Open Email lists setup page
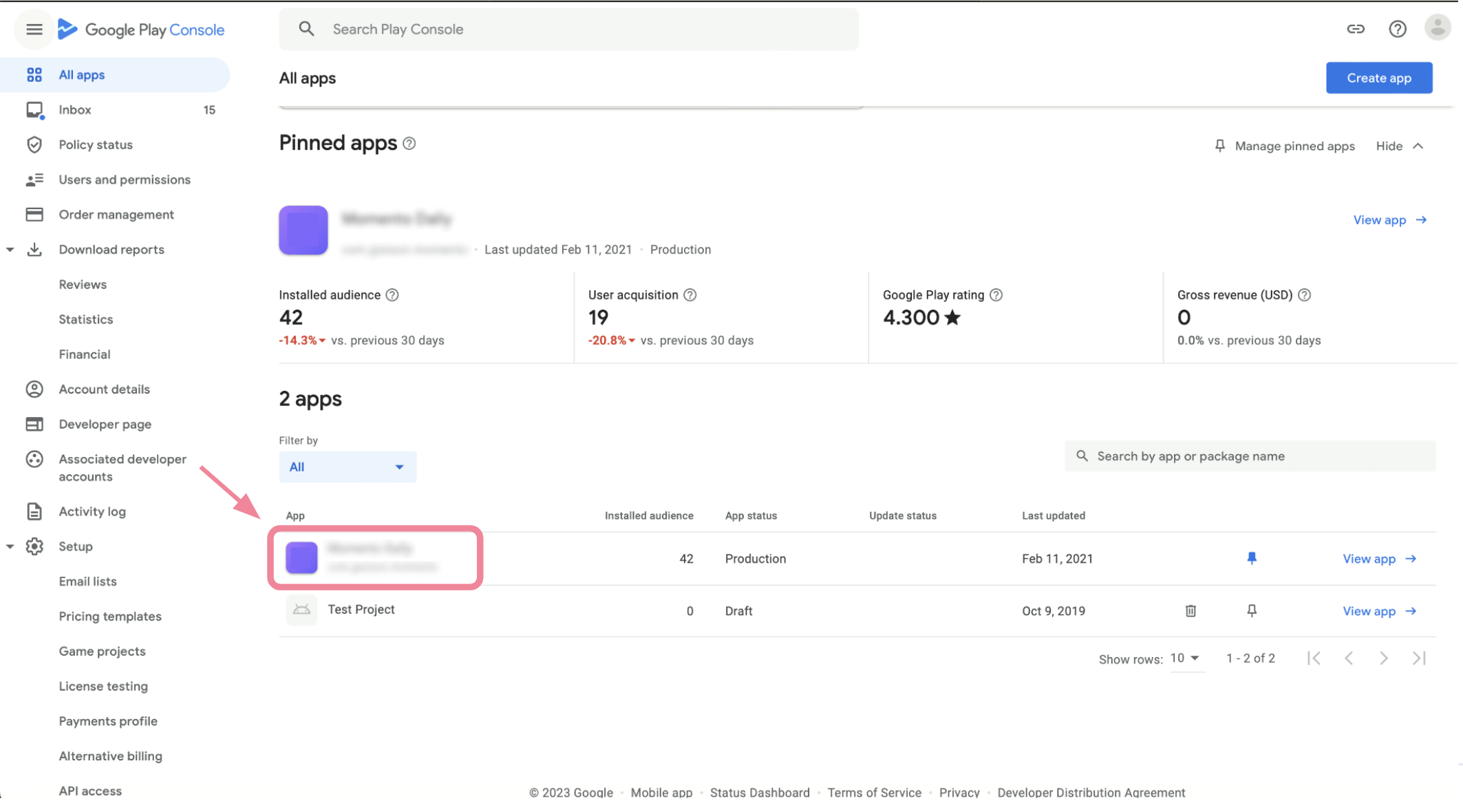Image resolution: width=1463 pixels, height=812 pixels. 88,581
